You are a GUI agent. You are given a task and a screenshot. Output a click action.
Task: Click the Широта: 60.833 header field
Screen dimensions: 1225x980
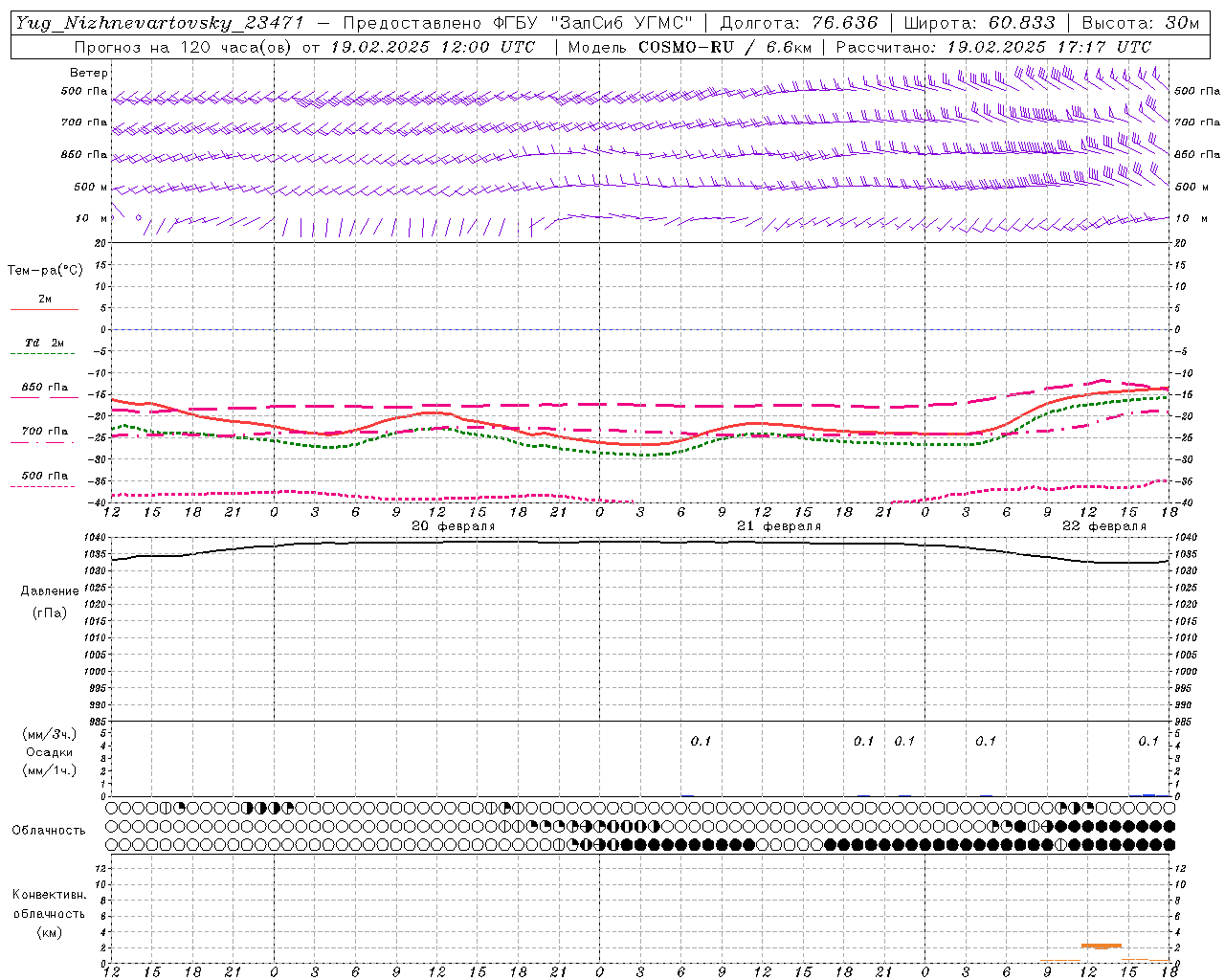coord(979,23)
